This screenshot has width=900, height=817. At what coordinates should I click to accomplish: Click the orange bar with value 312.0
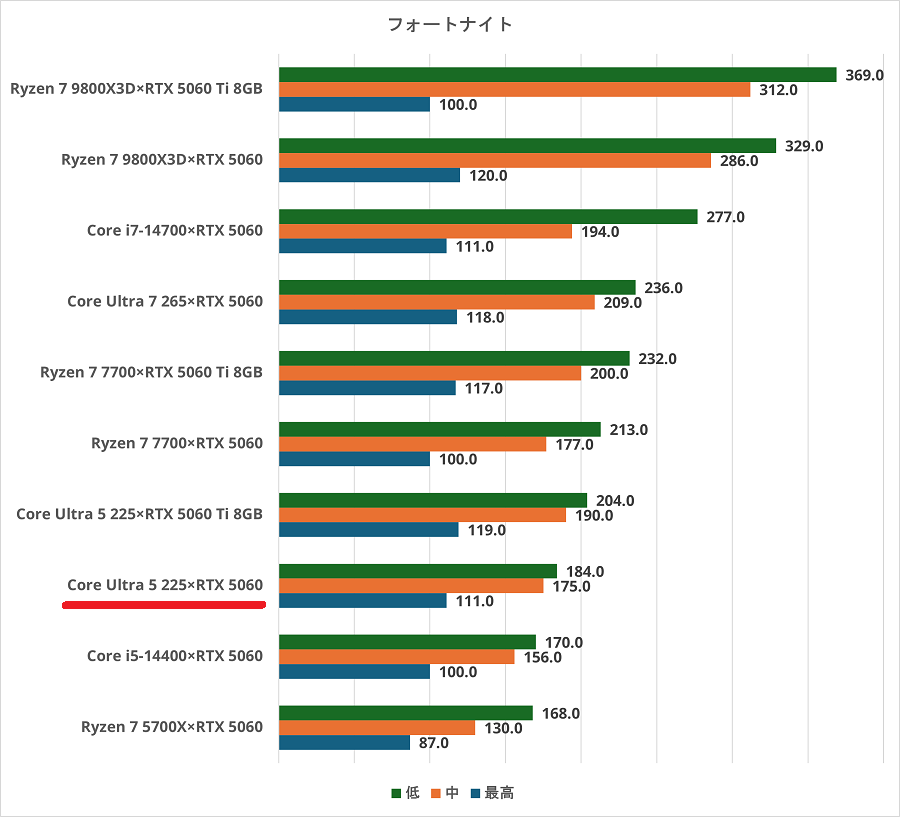514,90
